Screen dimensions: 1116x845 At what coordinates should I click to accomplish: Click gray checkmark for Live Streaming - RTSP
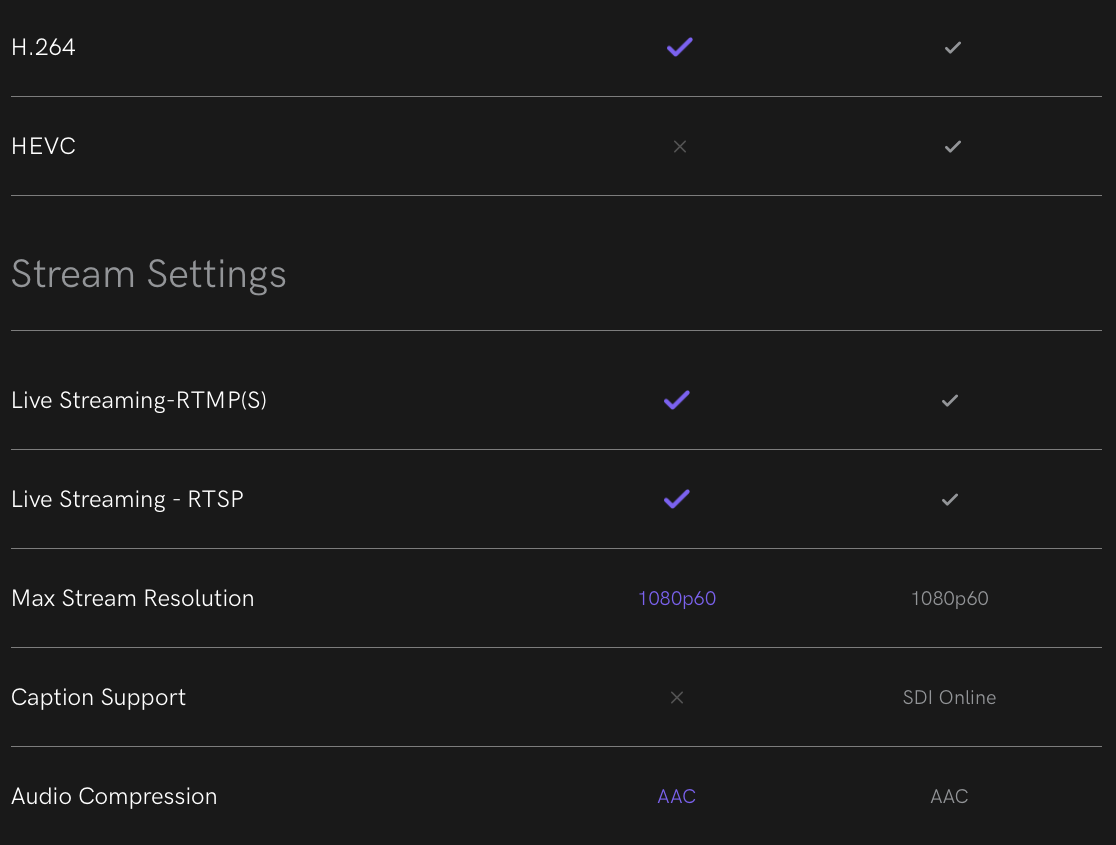949,500
